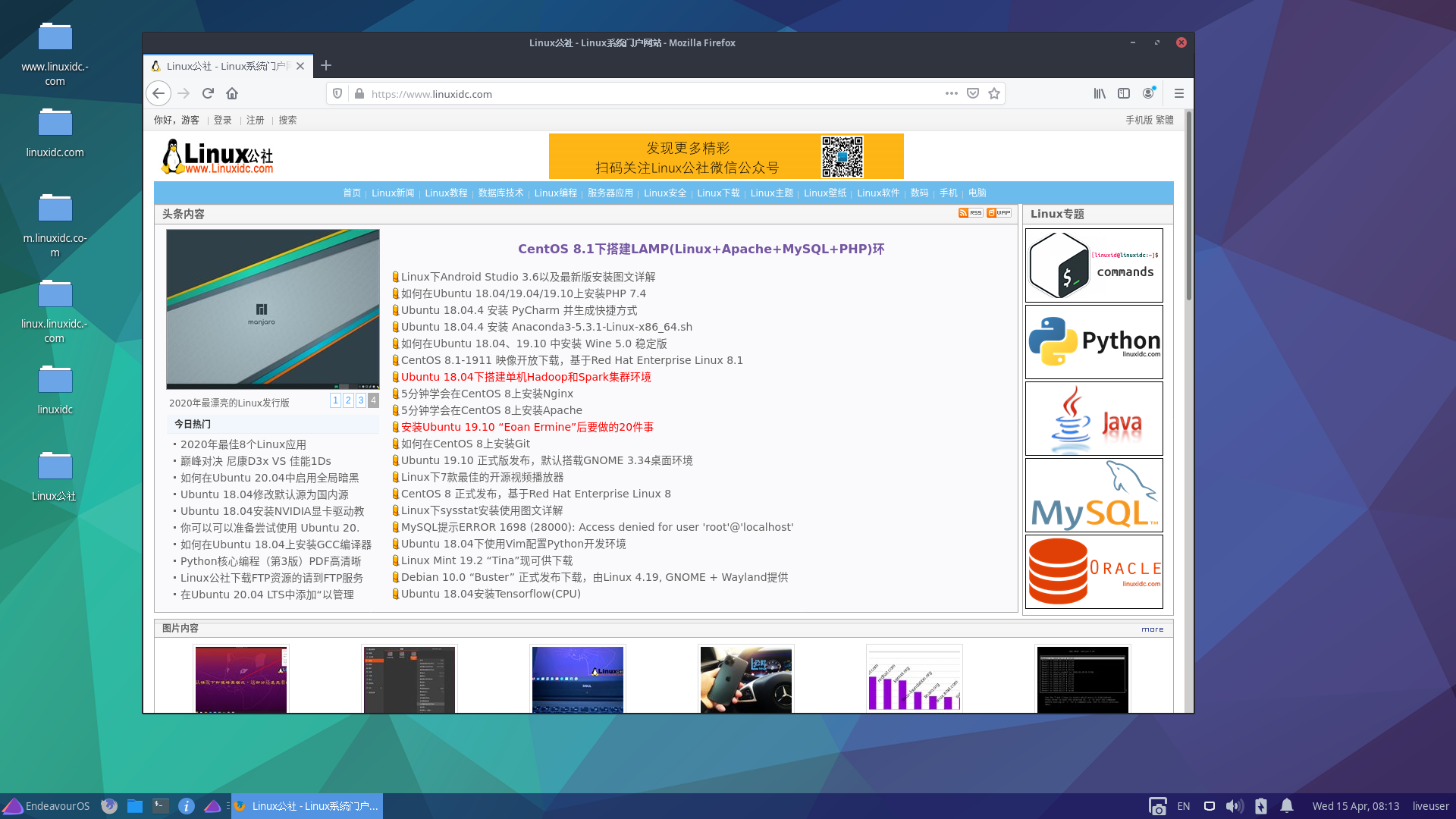Open m.linuxidc.com desktop folder
Screen dimensions: 1456x819
(x=55, y=225)
